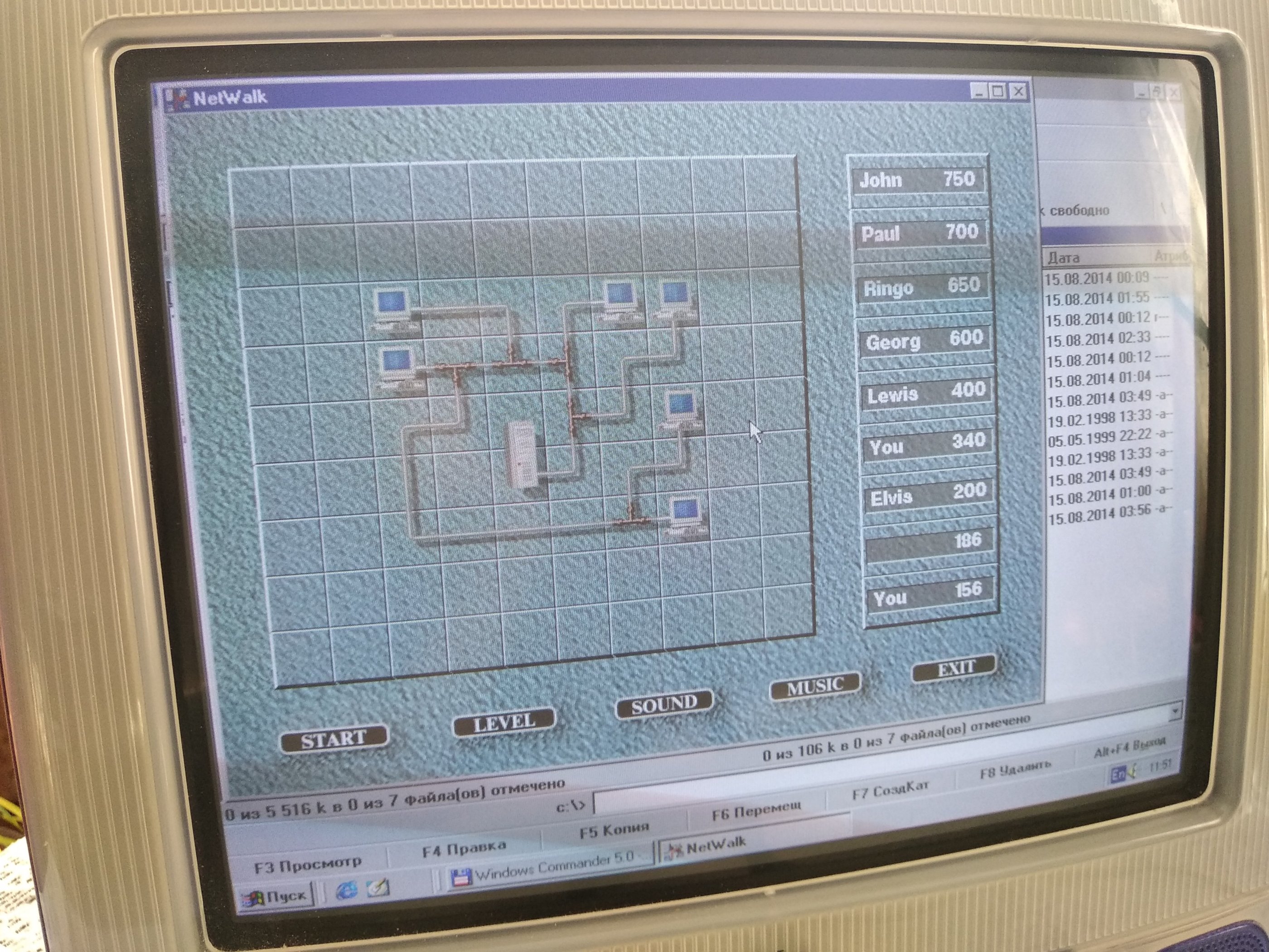The height and width of the screenshot is (952, 1269).
Task: Sort files by the Дата column header
Action: tap(1064, 257)
